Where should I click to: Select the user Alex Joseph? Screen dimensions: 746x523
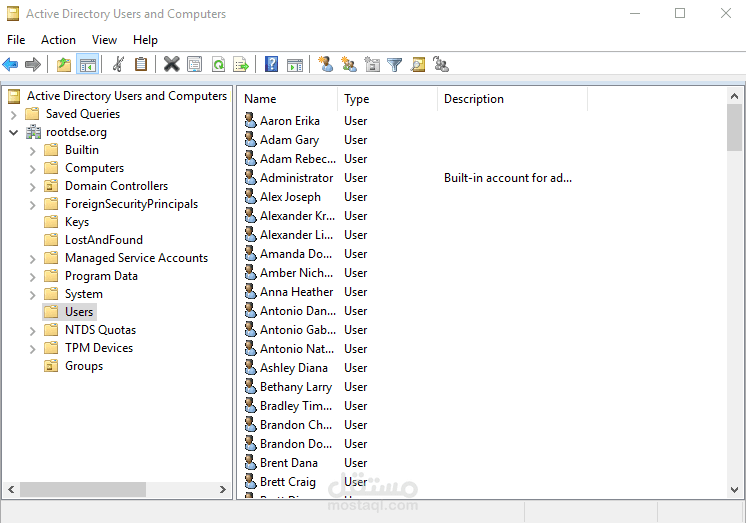290,197
